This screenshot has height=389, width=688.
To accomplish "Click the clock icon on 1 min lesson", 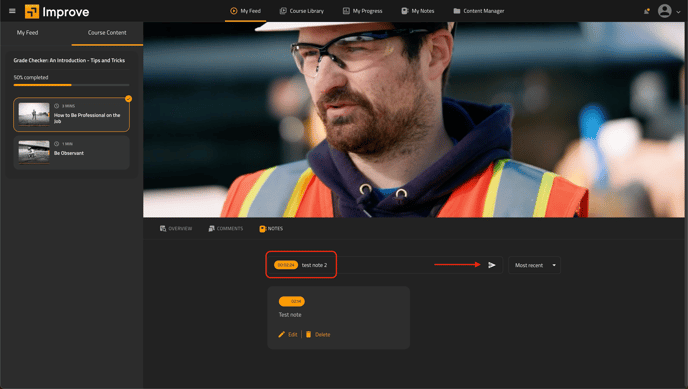I will [57, 143].
